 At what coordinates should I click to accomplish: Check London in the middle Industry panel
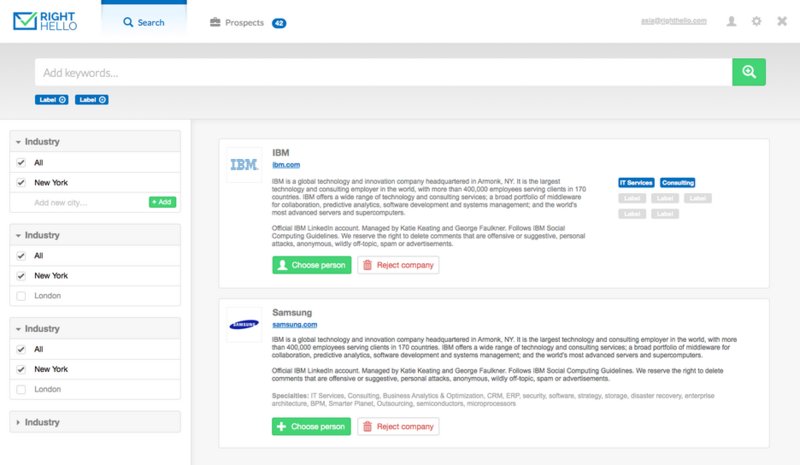click(x=21, y=296)
